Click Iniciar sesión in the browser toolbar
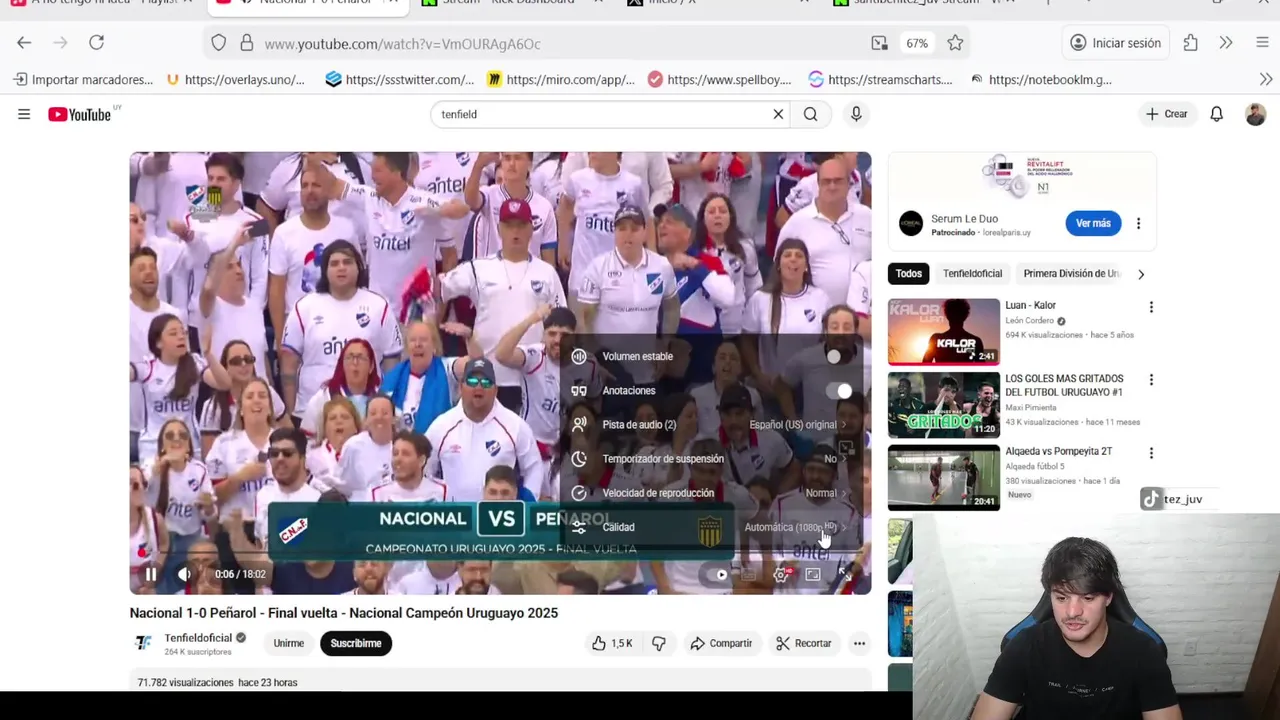 click(x=1116, y=43)
